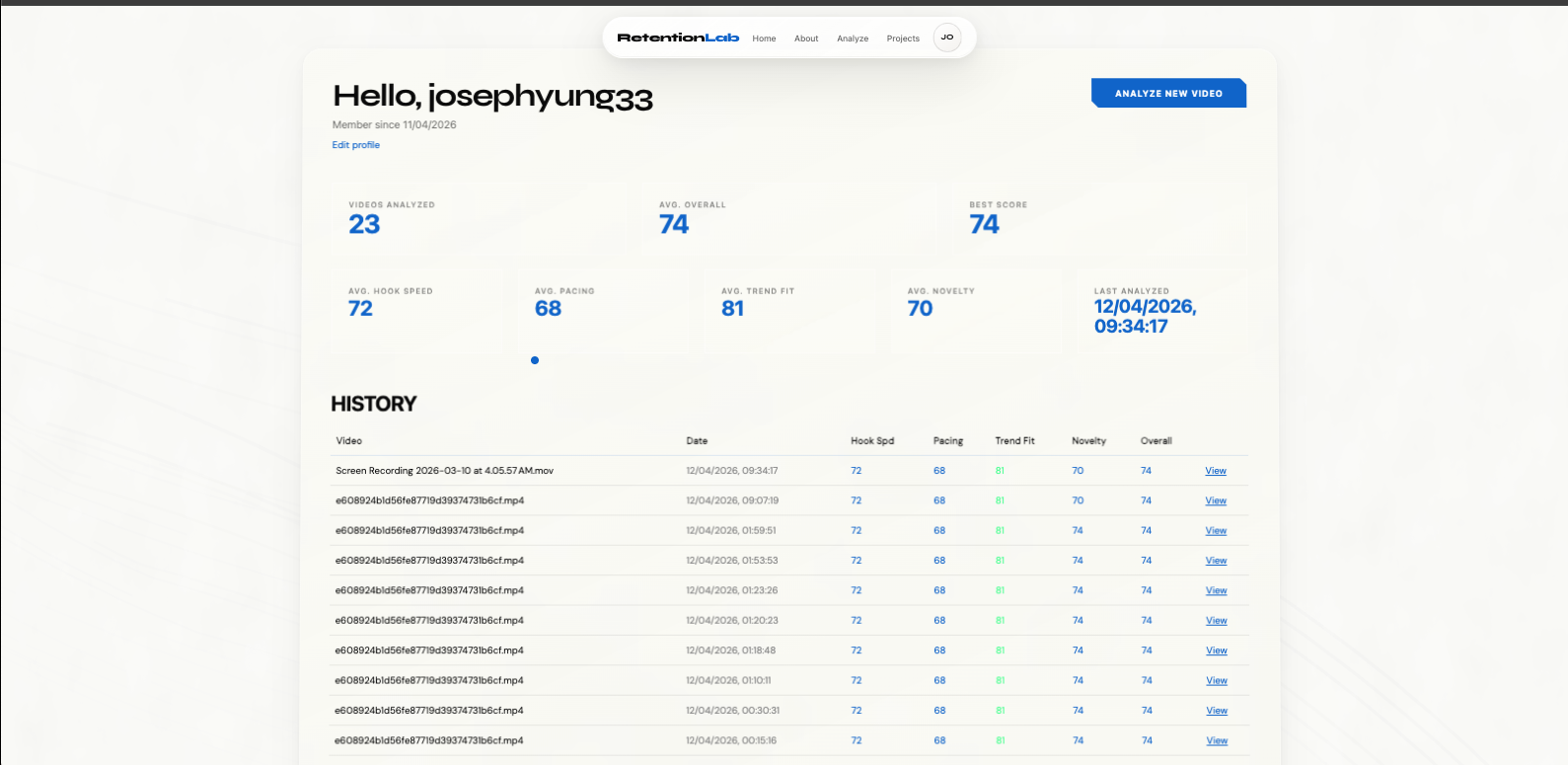Image resolution: width=1568 pixels, height=765 pixels.
Task: Click the Last Analyzed date value
Action: point(1145,316)
